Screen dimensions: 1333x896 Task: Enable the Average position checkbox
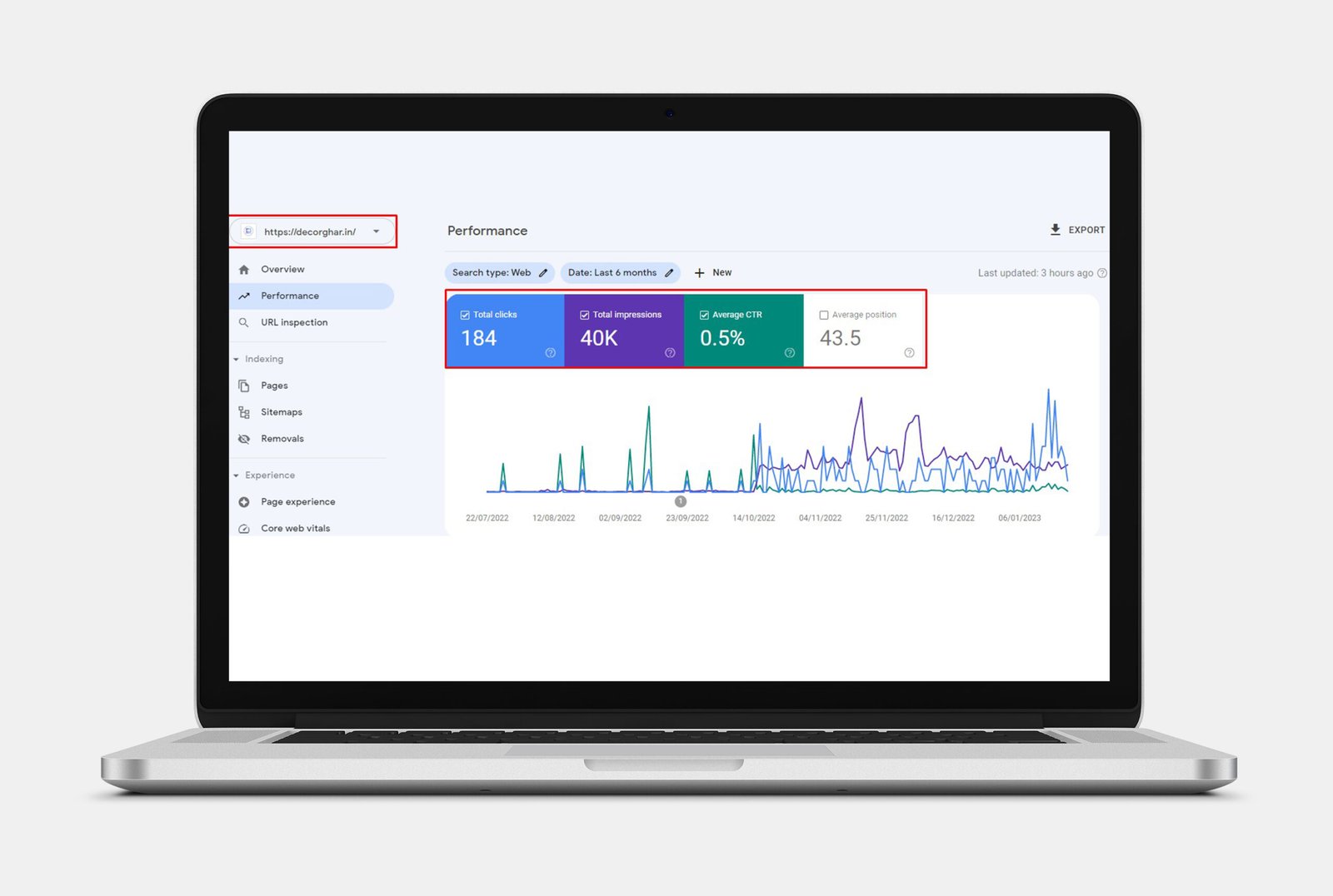tap(824, 315)
